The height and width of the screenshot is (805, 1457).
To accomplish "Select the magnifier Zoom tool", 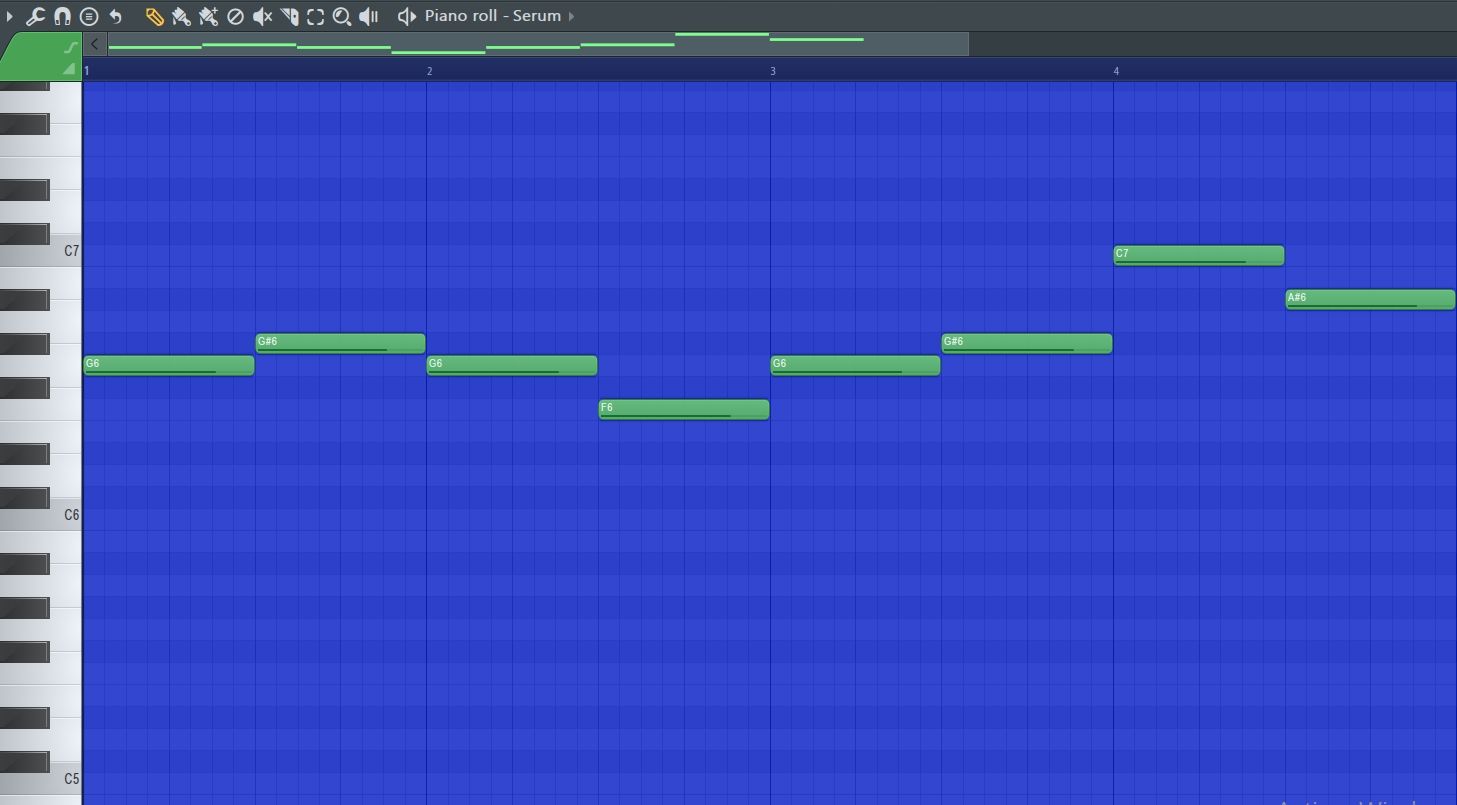I will click(342, 16).
